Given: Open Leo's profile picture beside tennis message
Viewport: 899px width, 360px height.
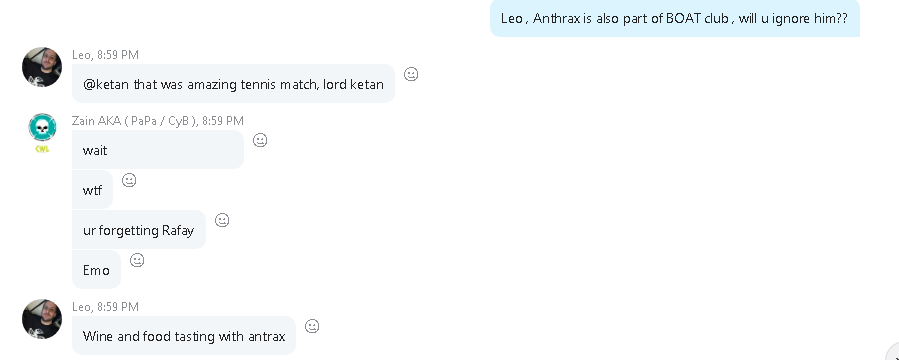Looking at the screenshot, I should (x=42, y=67).
